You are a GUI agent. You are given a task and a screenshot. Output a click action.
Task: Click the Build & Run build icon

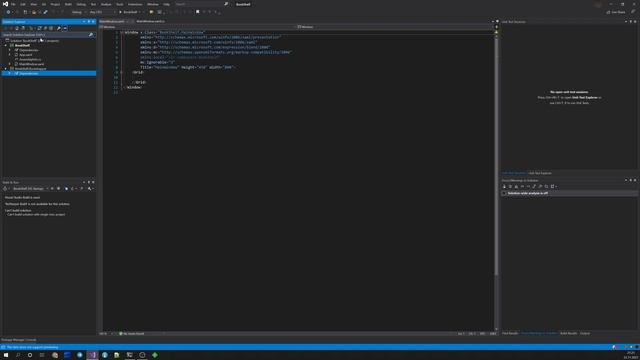pos(5,189)
